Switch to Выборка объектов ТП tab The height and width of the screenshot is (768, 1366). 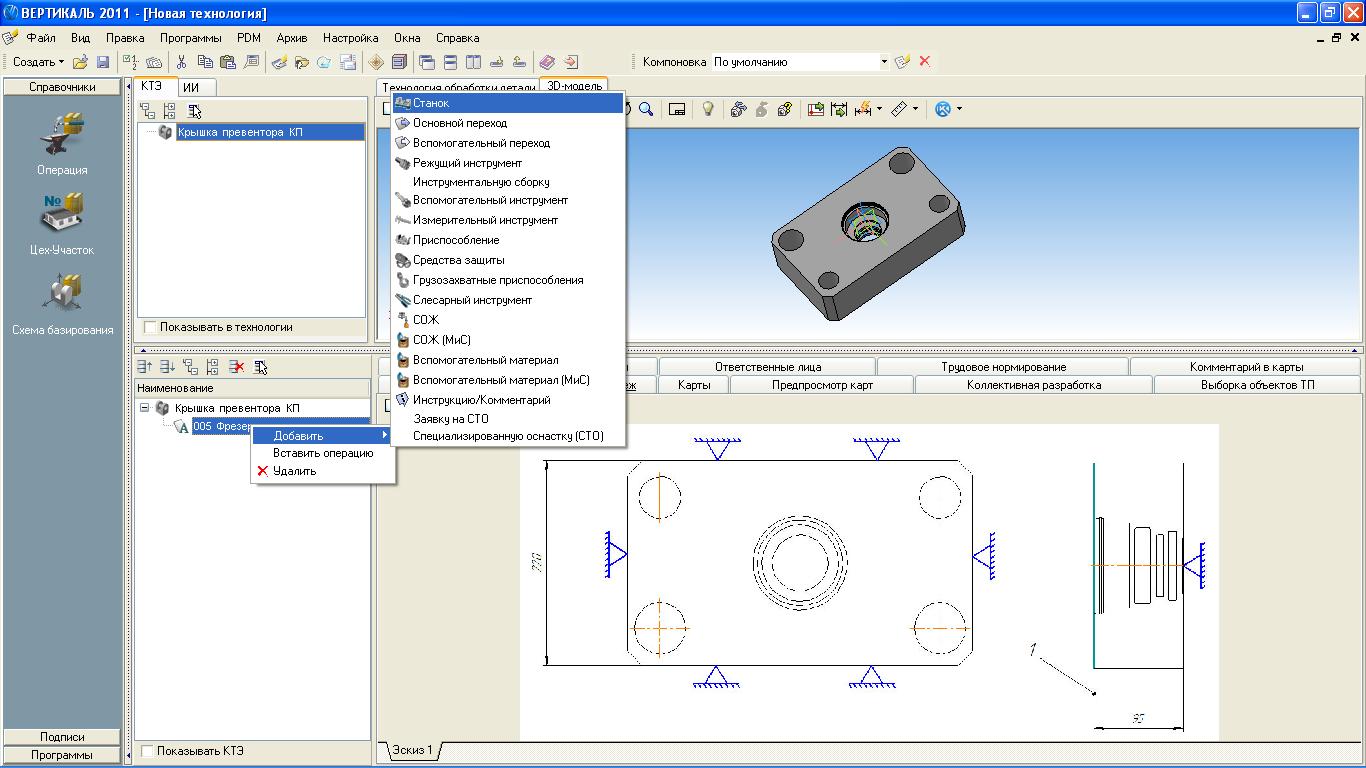1258,385
